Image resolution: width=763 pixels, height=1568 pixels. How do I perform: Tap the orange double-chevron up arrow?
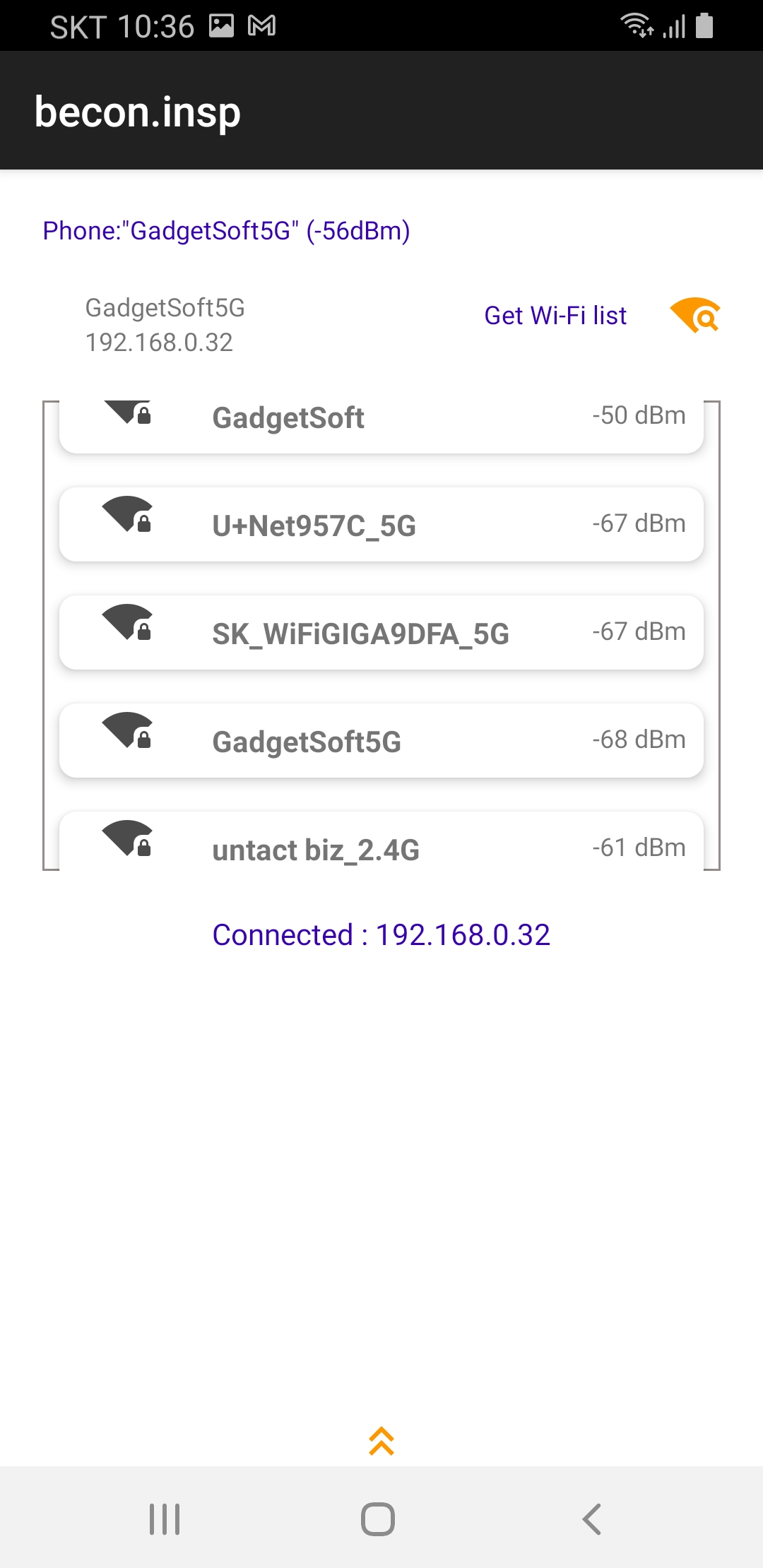pyautogui.click(x=381, y=1441)
